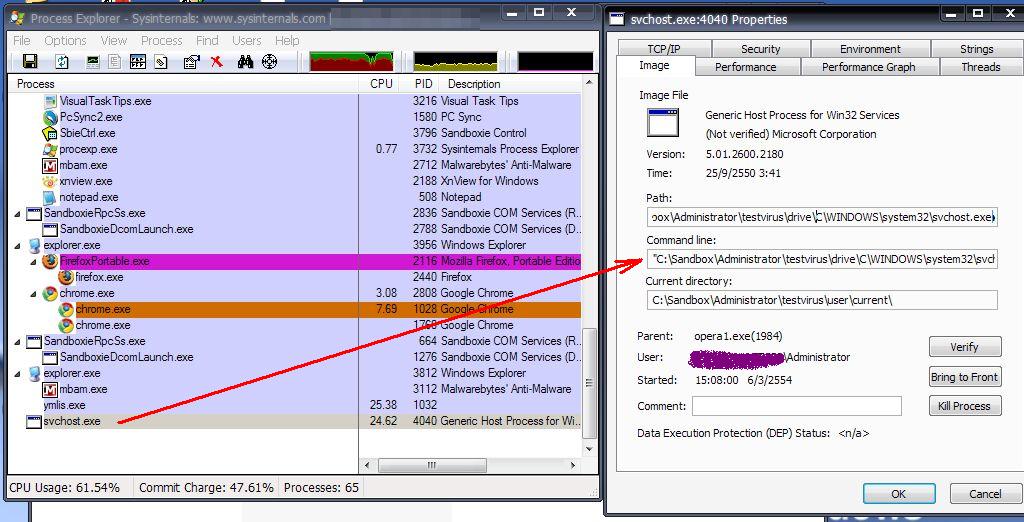The width and height of the screenshot is (1024, 522).
Task: Collapse the SandboxieRpcSs.exe PID 664 tree node
Action: click(x=18, y=341)
